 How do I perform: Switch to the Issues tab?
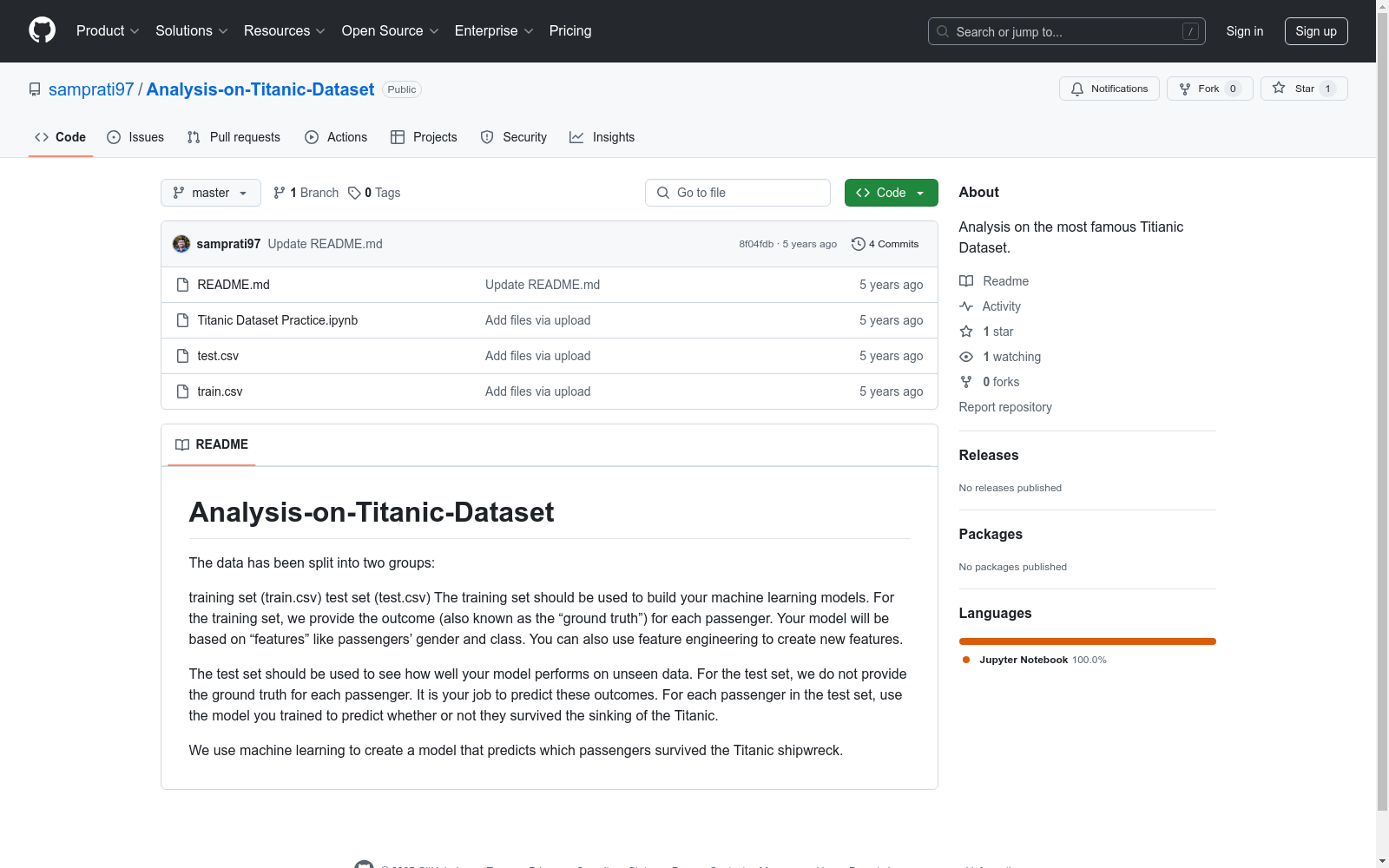[x=135, y=137]
